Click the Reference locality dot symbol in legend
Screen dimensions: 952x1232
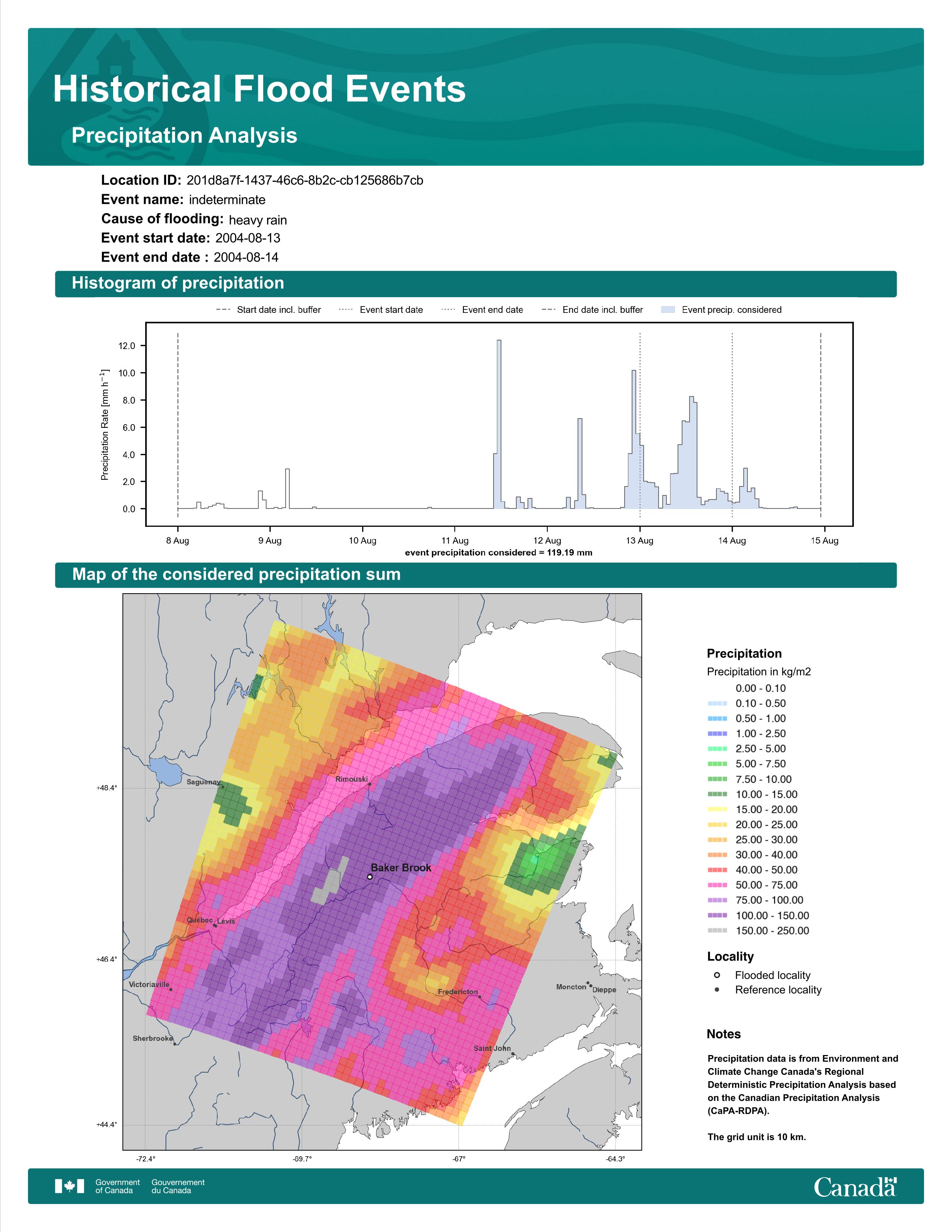pyautogui.click(x=717, y=990)
